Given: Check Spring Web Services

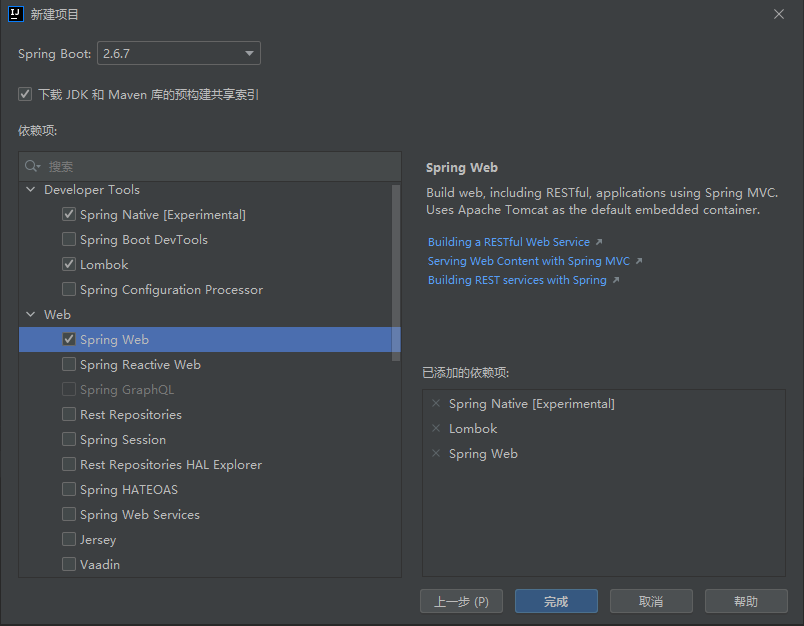Looking at the screenshot, I should coord(69,514).
